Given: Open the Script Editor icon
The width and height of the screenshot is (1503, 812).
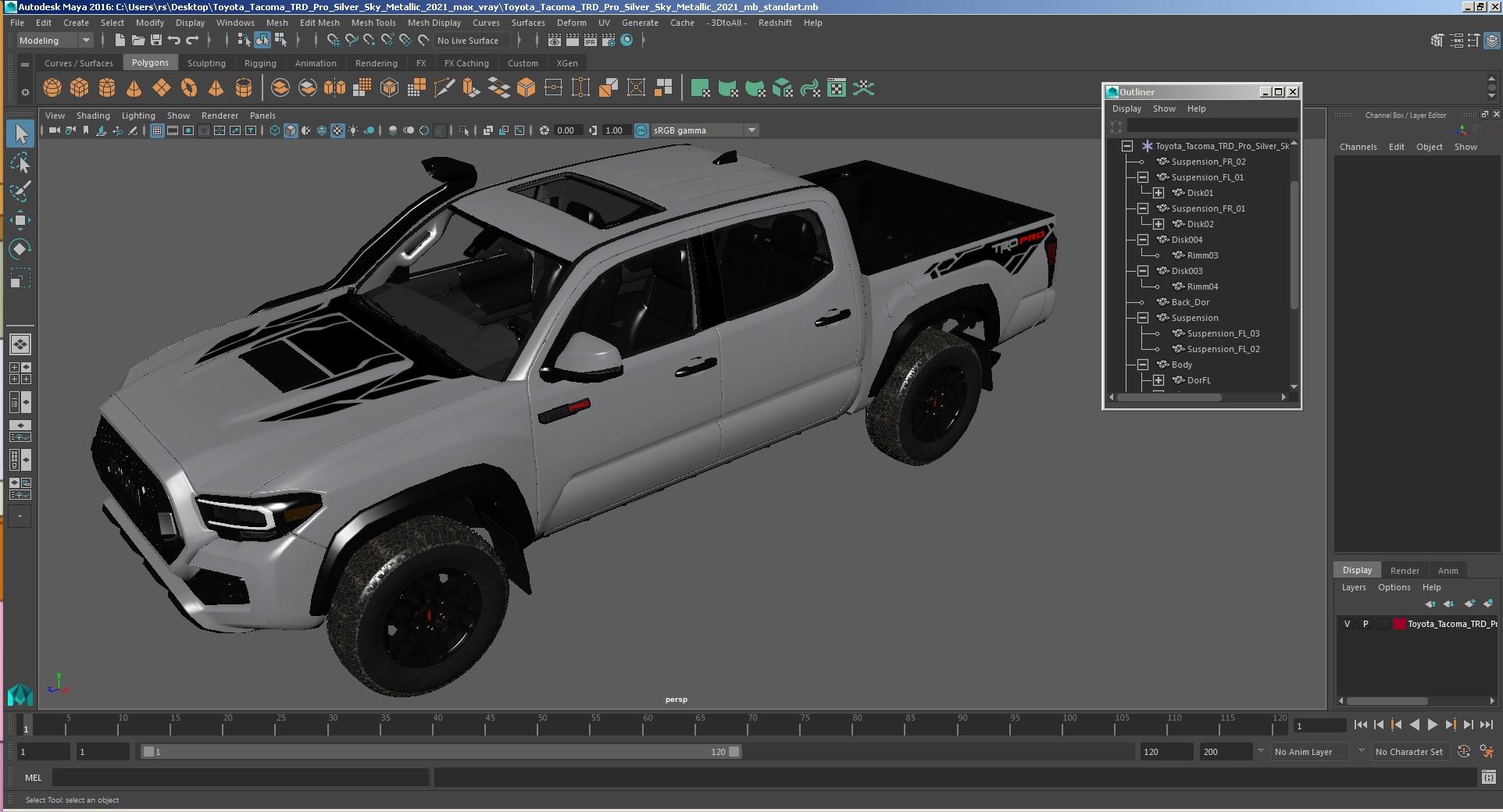Looking at the screenshot, I should [x=1488, y=777].
